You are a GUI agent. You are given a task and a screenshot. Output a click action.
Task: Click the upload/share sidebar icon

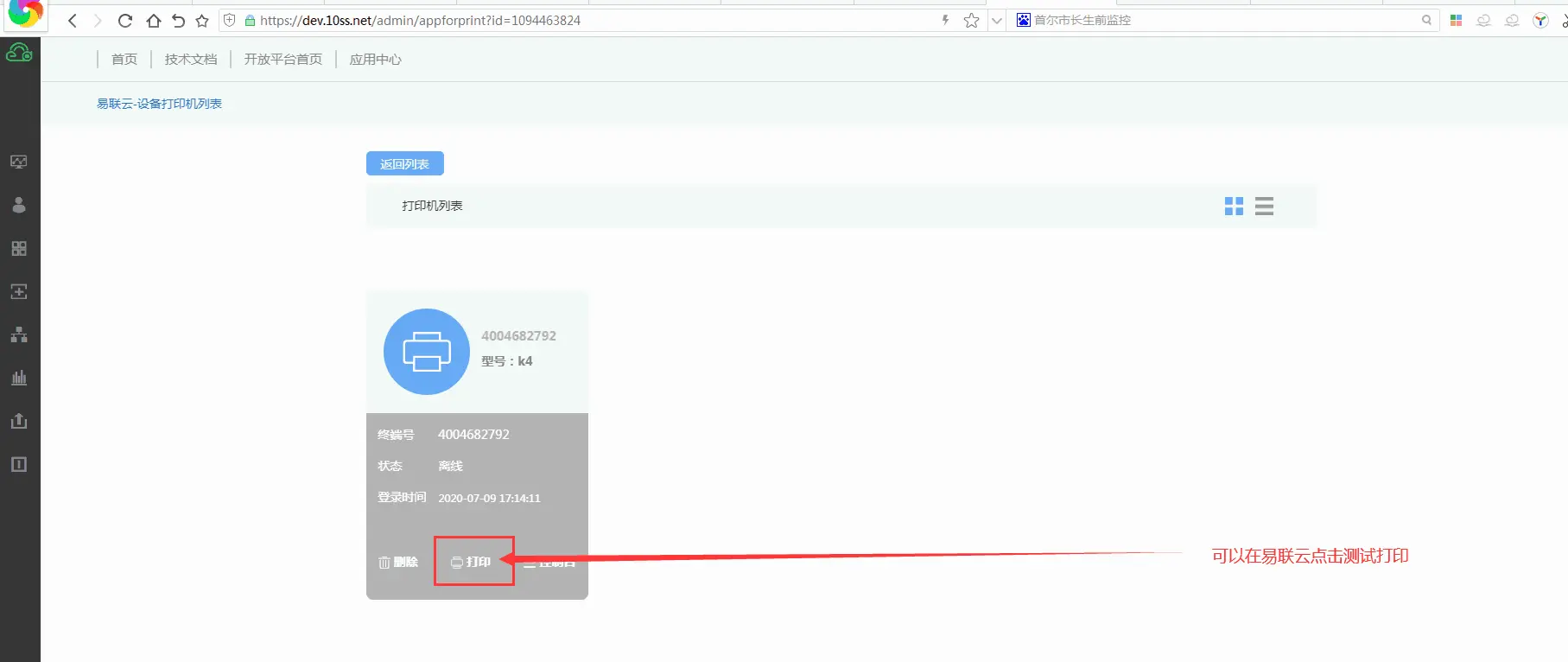coord(19,421)
